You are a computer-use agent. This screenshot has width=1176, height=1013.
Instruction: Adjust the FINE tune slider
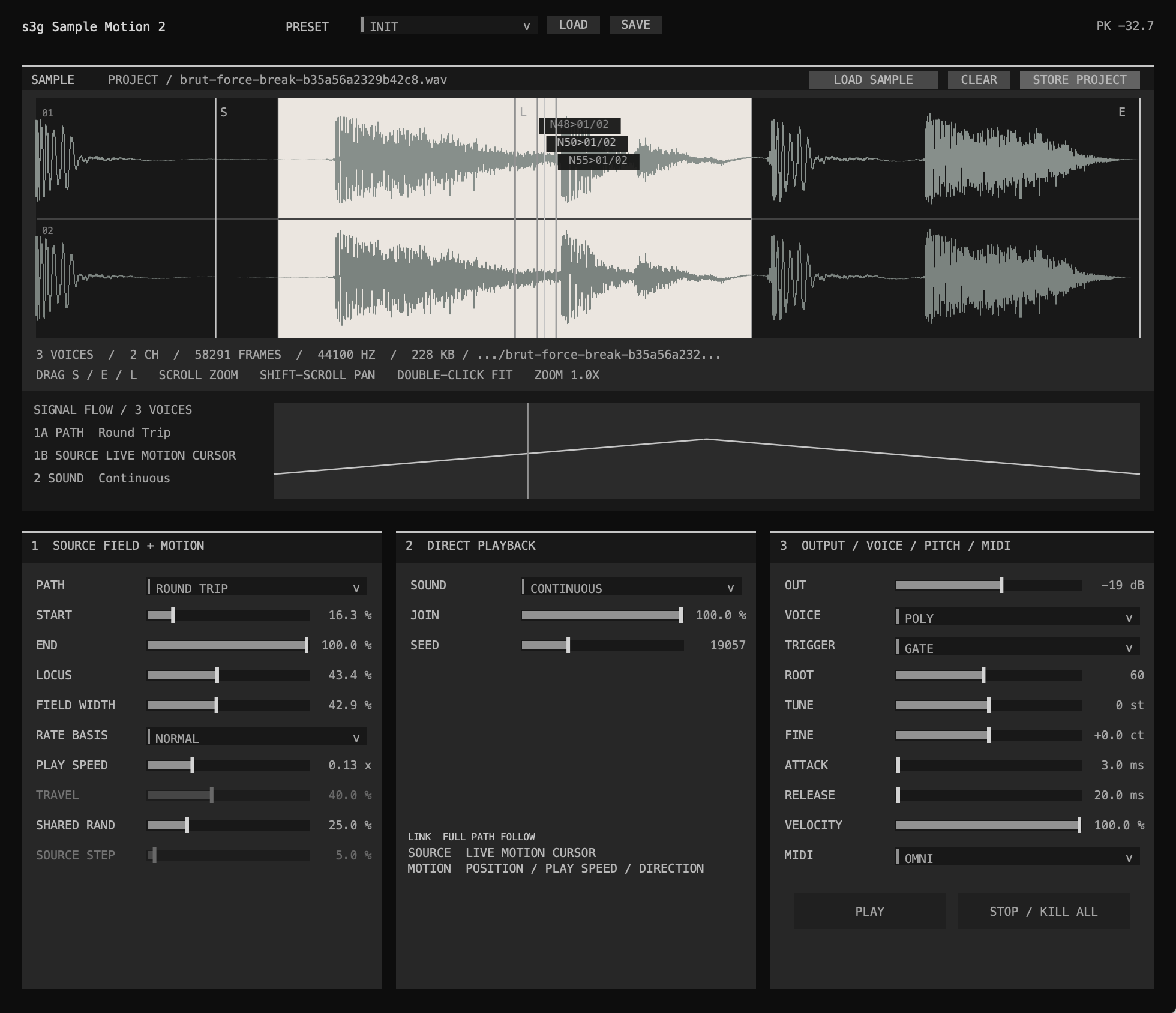click(989, 735)
